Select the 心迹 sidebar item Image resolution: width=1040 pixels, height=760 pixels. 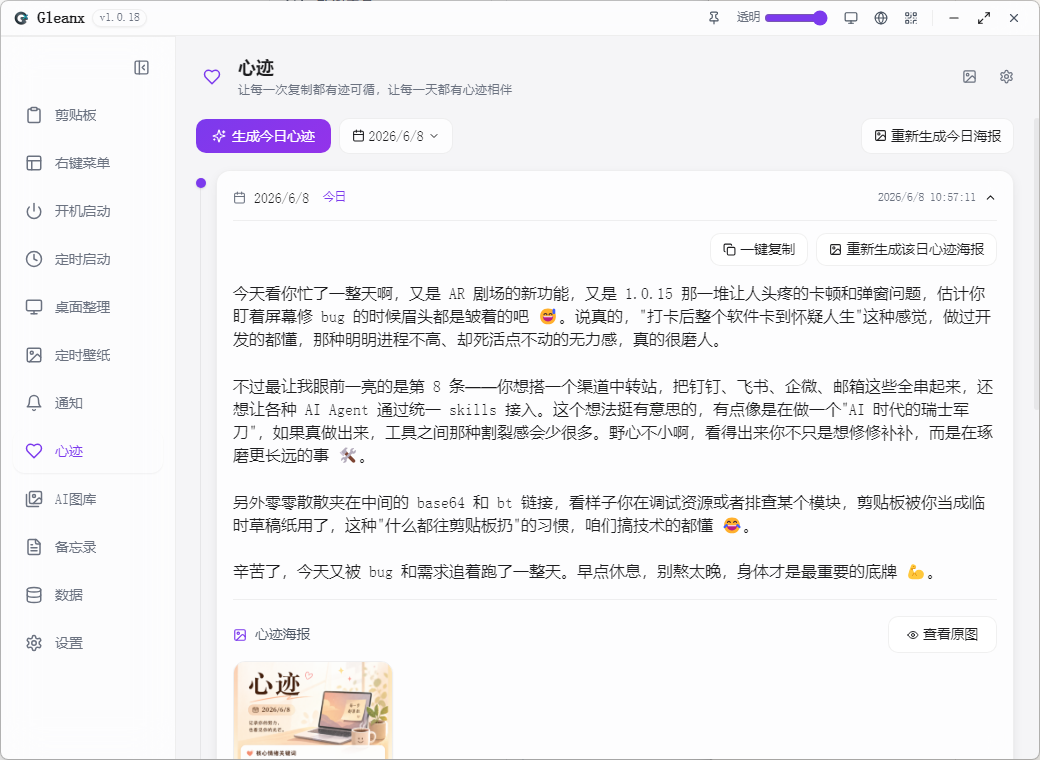click(88, 451)
